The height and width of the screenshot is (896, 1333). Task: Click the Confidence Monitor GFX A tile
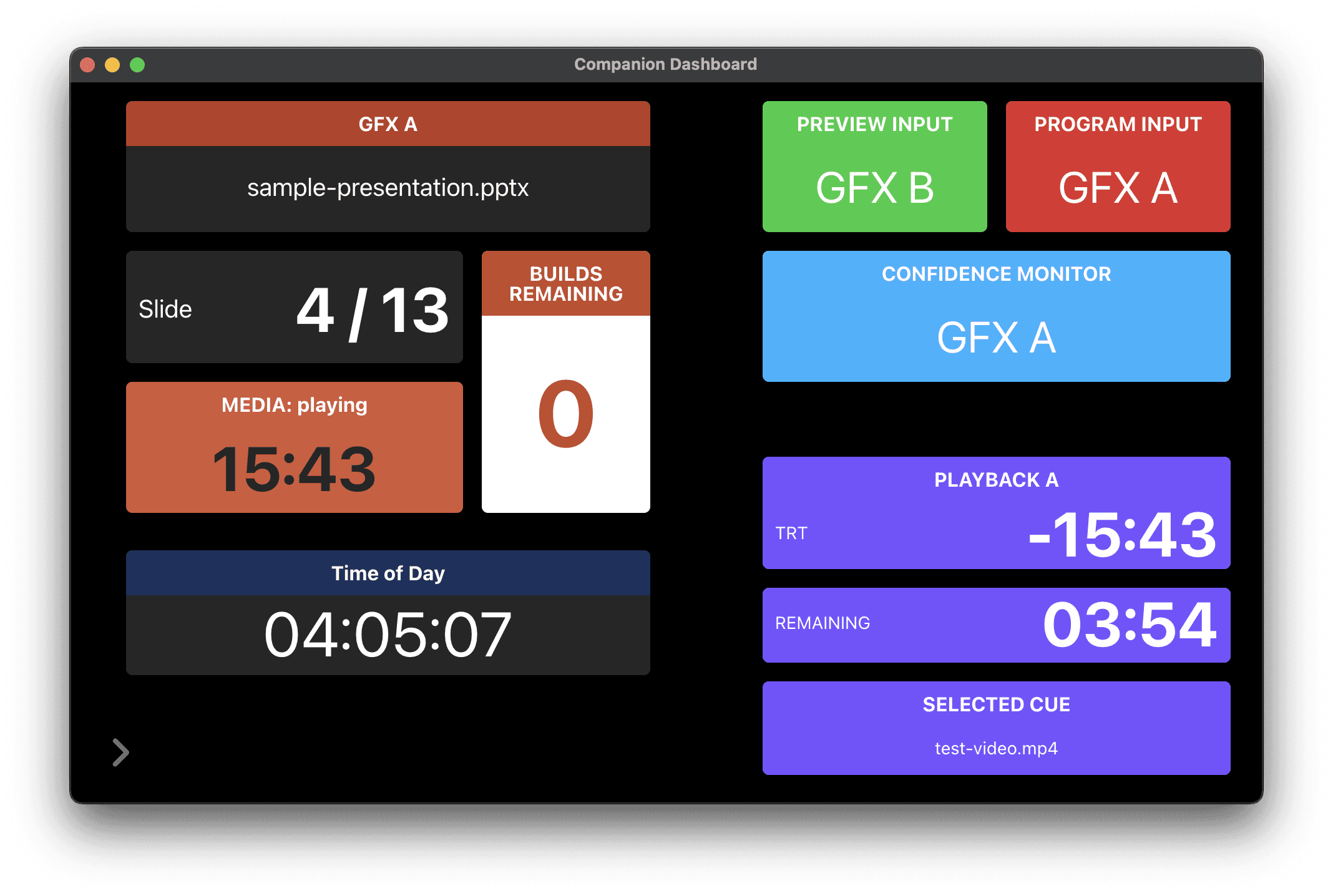pos(996,317)
